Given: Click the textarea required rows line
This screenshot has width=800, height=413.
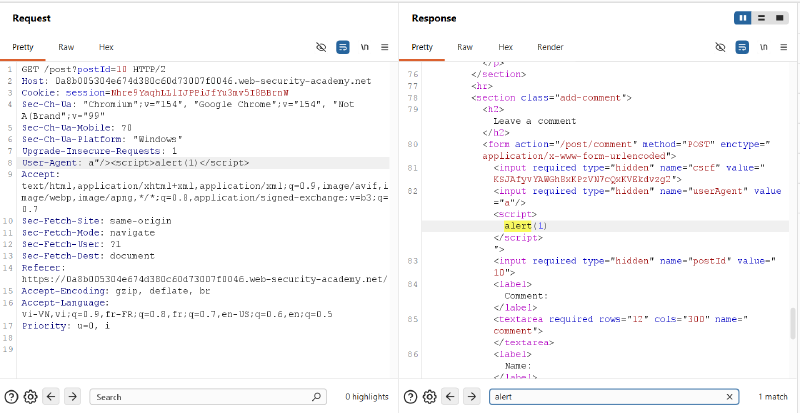Looking at the screenshot, I should (620, 325).
